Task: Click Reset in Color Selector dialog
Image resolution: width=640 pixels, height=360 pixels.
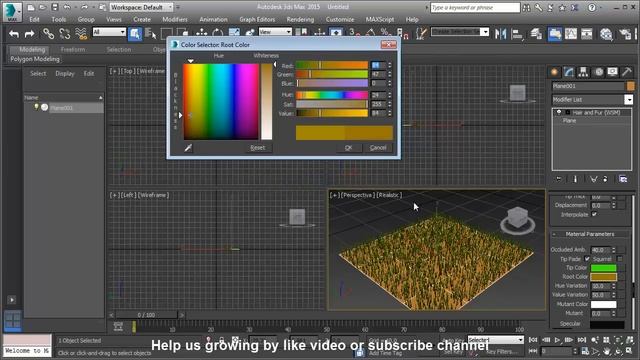Action: (x=258, y=148)
